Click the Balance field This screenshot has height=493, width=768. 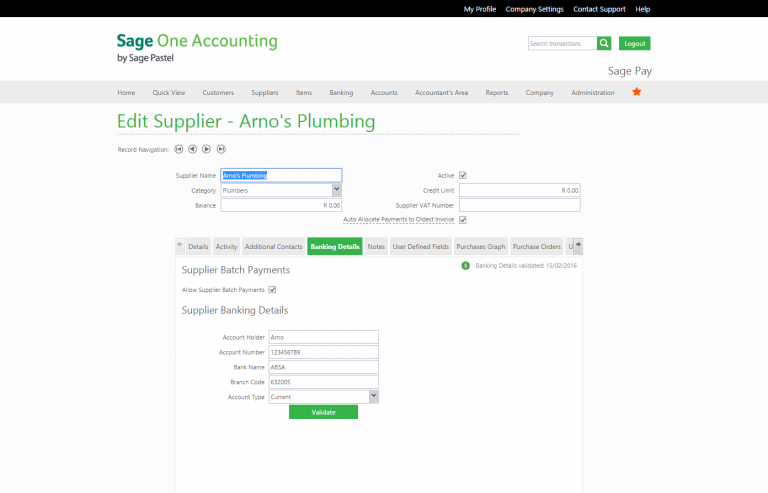pyautogui.click(x=281, y=205)
